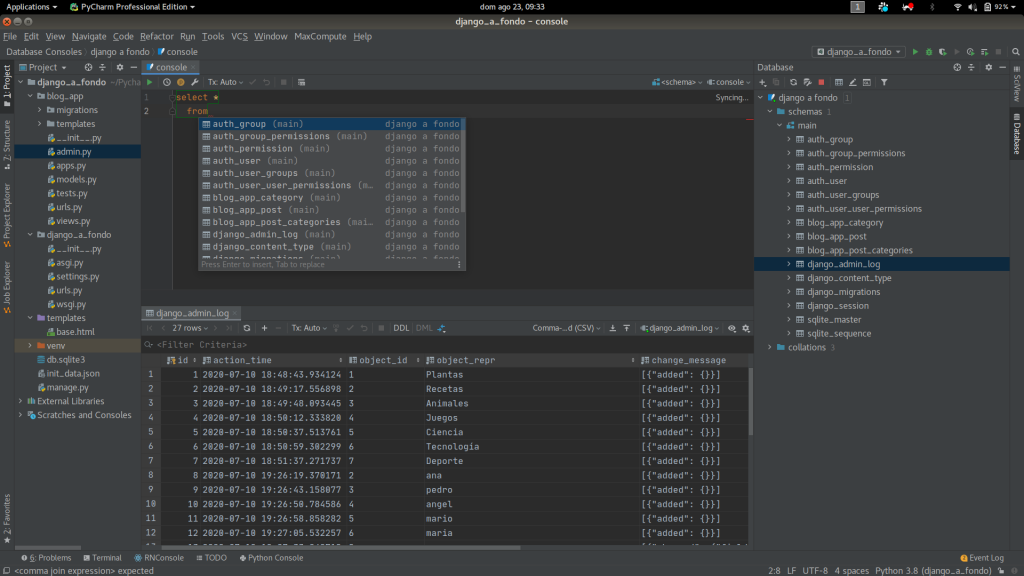Open table editor grid icon in Database toolbar
This screenshot has width=1024, height=576.
coord(839,82)
